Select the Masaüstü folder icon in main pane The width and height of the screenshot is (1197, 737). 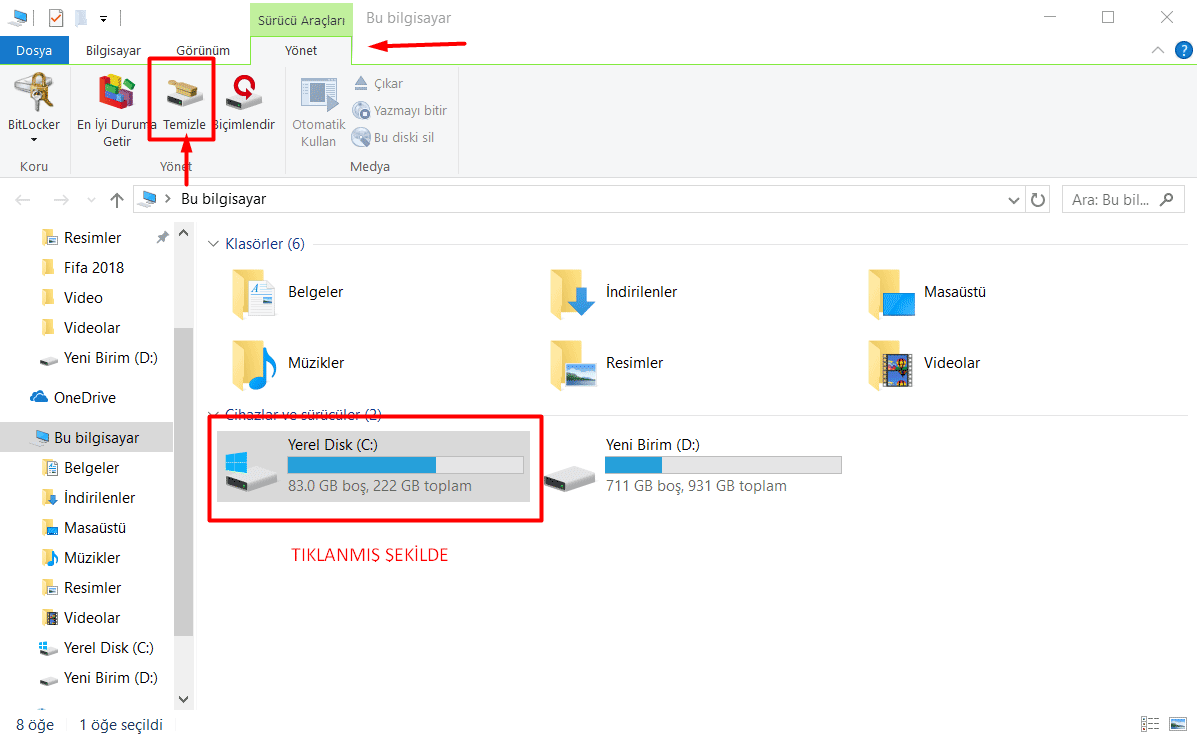(891, 293)
